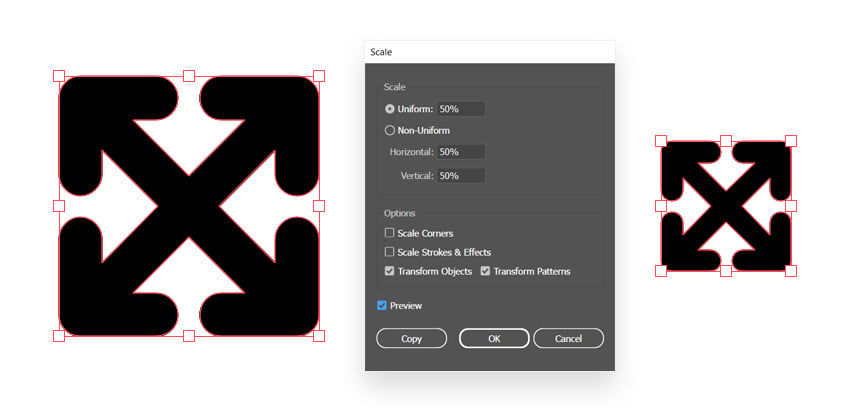The height and width of the screenshot is (412, 850).
Task: Click the 'Horizontal:' label text
Action: click(411, 152)
